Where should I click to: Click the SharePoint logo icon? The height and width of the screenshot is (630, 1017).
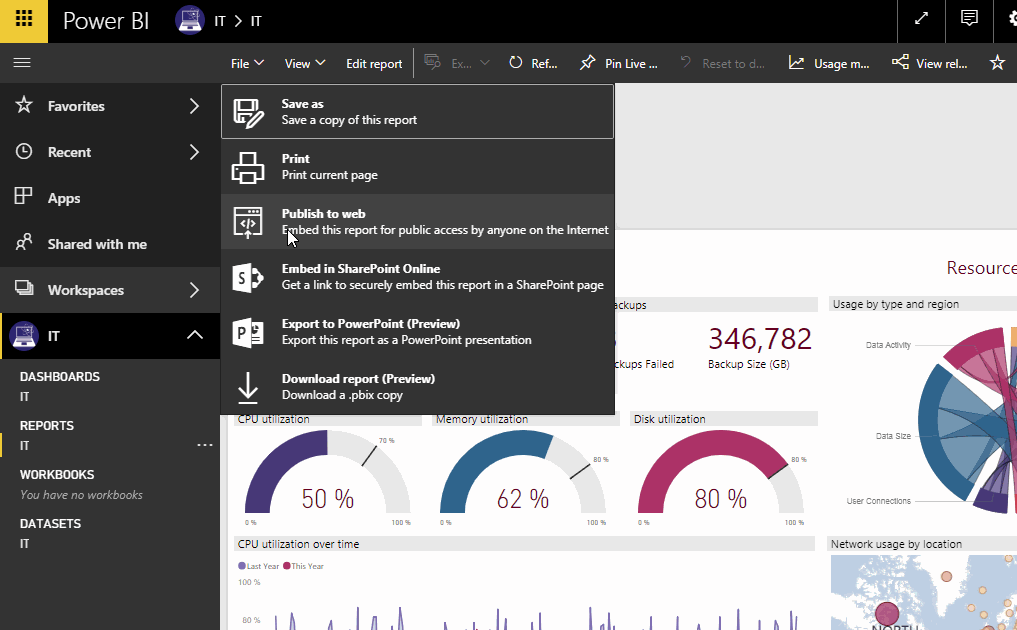point(248,278)
